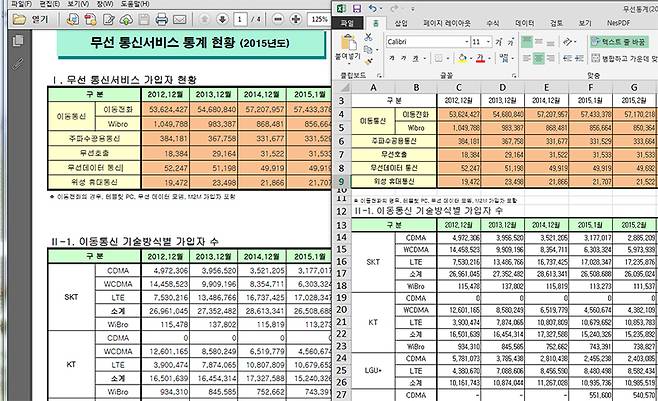Open the attachments paperclip panel in the PDF sidebar

(18, 64)
